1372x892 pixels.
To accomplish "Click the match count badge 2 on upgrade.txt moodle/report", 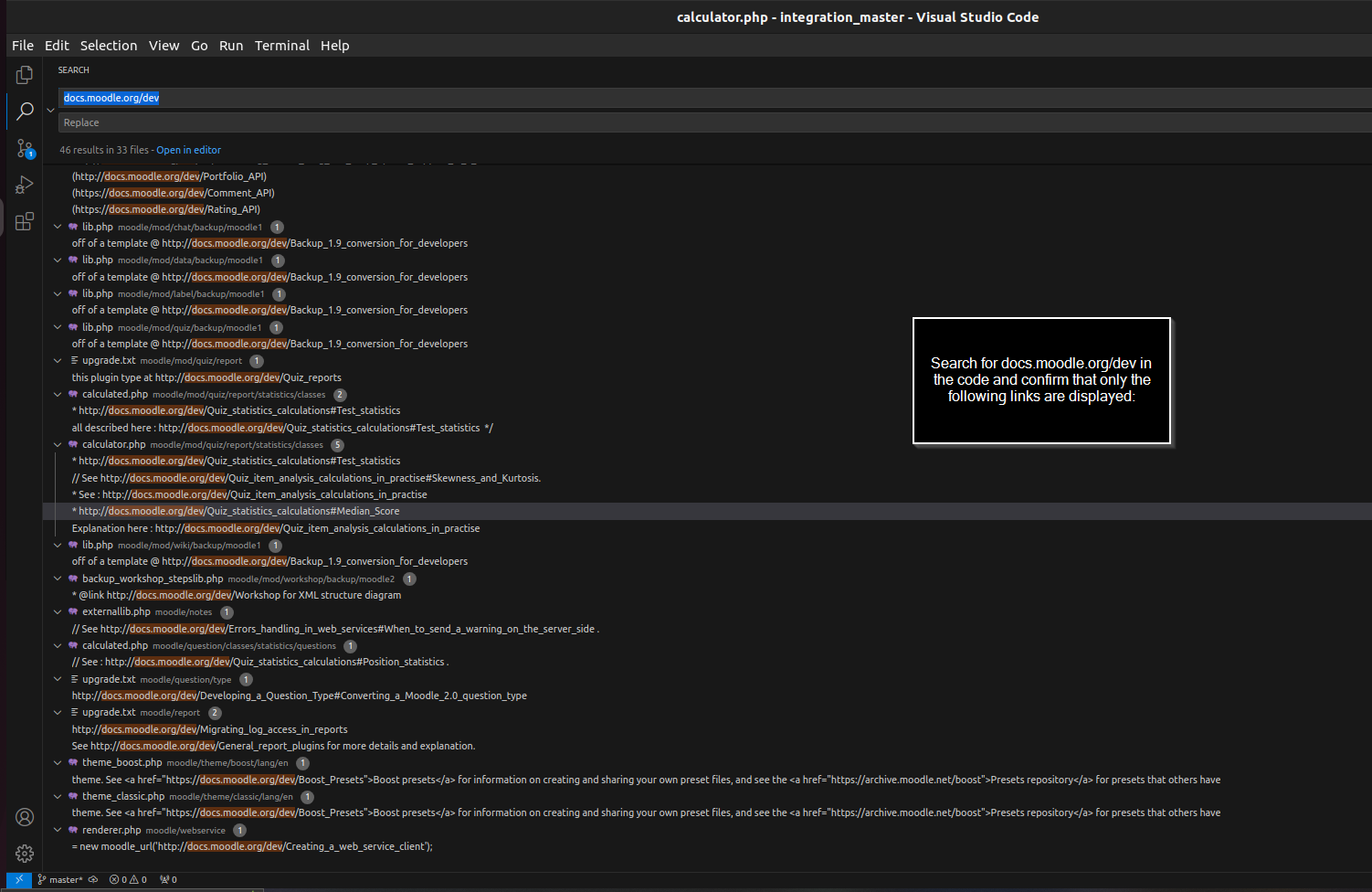I will (215, 713).
